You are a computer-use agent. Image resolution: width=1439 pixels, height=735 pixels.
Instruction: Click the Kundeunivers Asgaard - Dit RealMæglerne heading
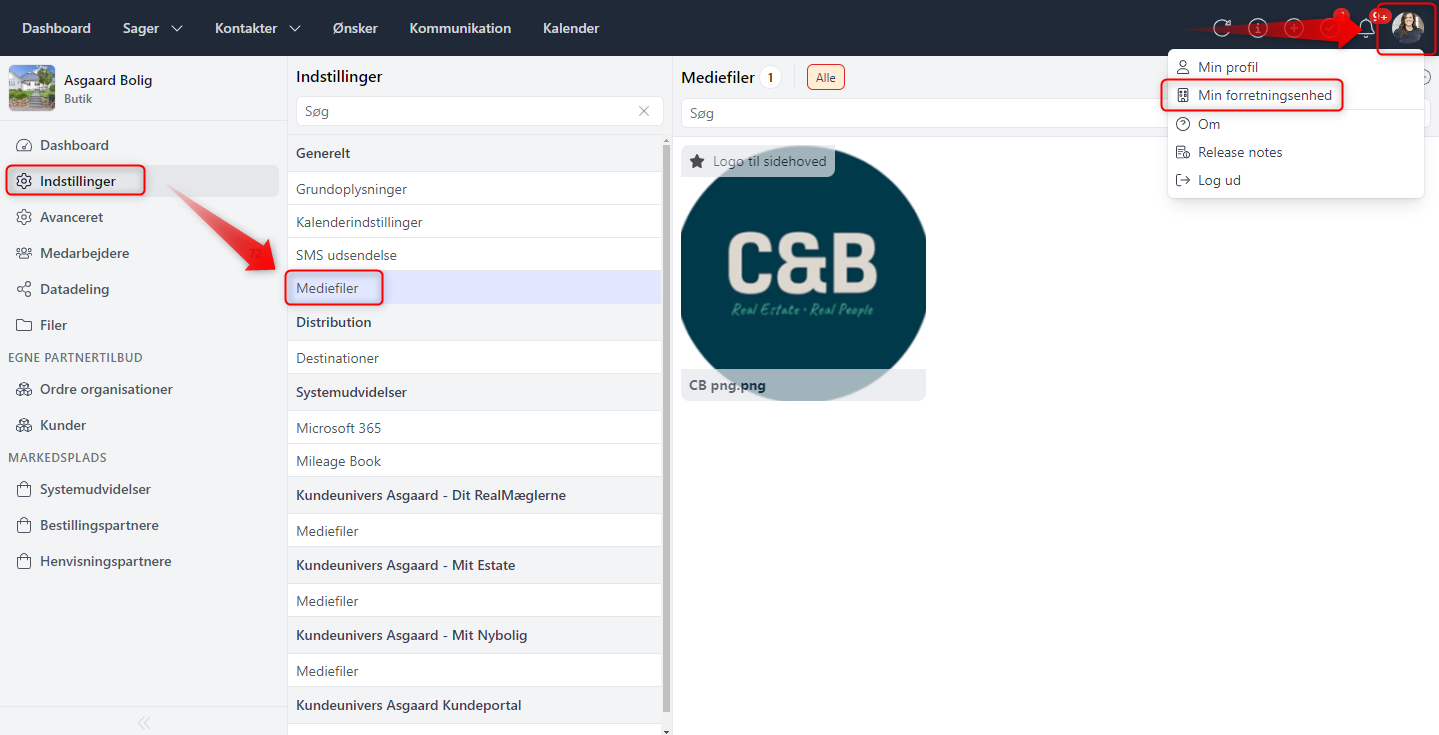point(431,495)
